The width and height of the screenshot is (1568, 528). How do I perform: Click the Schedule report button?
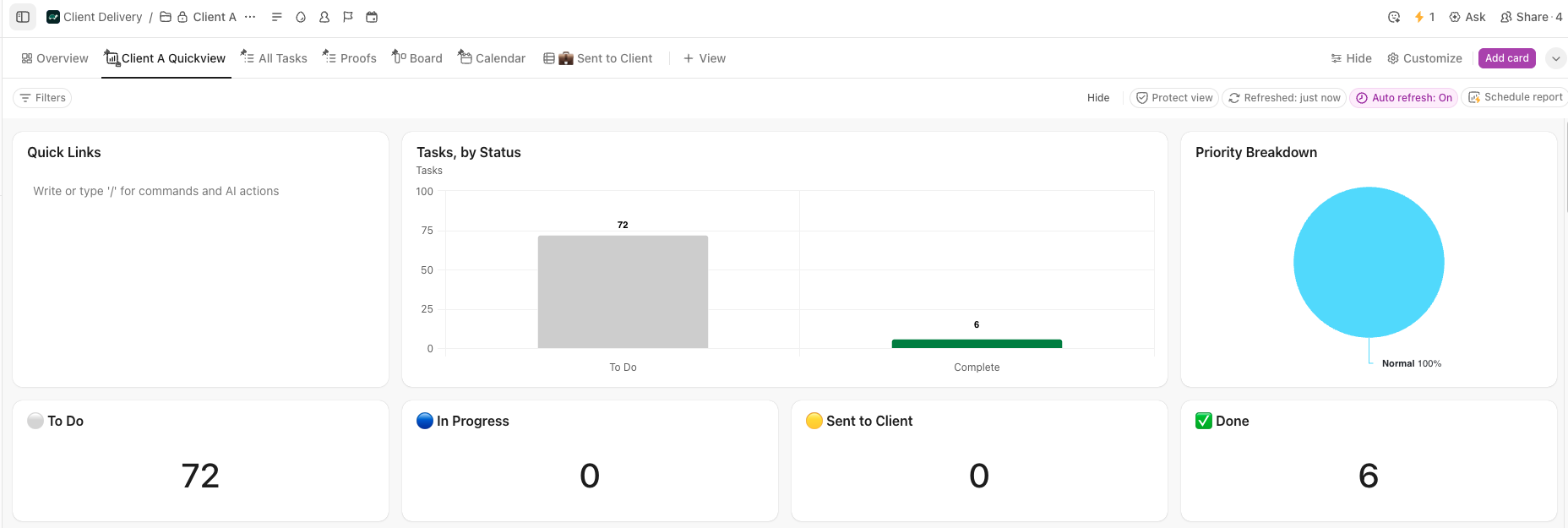1516,97
